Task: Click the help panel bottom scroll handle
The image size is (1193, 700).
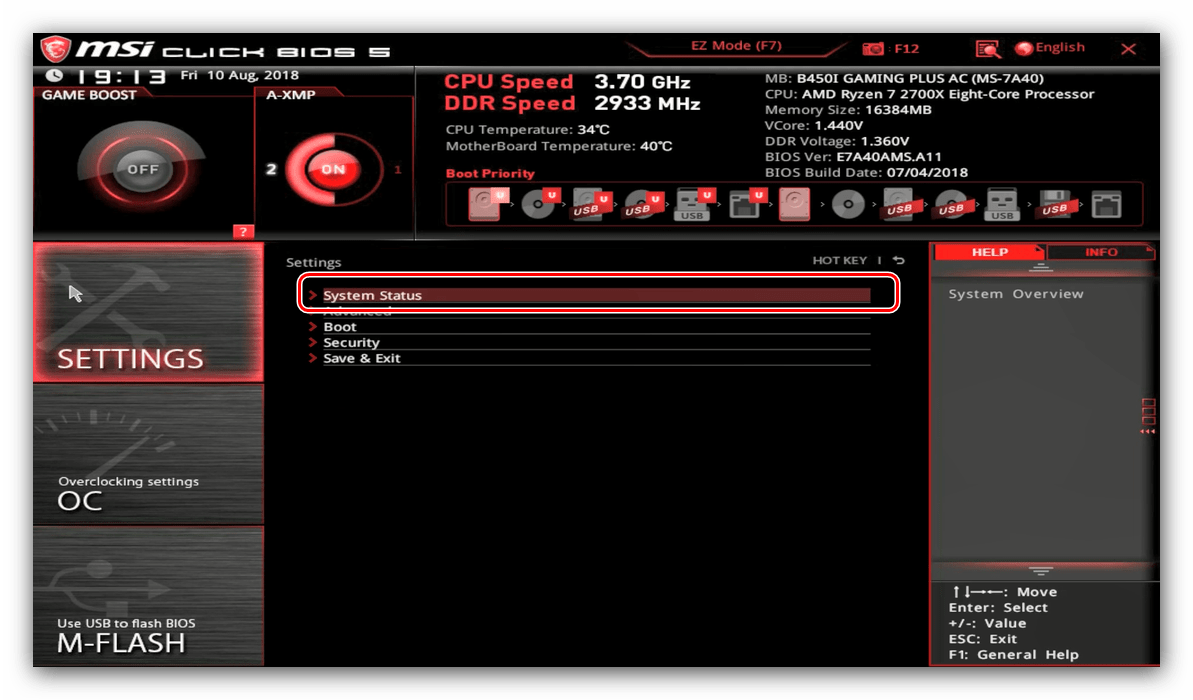Action: tap(1041, 571)
